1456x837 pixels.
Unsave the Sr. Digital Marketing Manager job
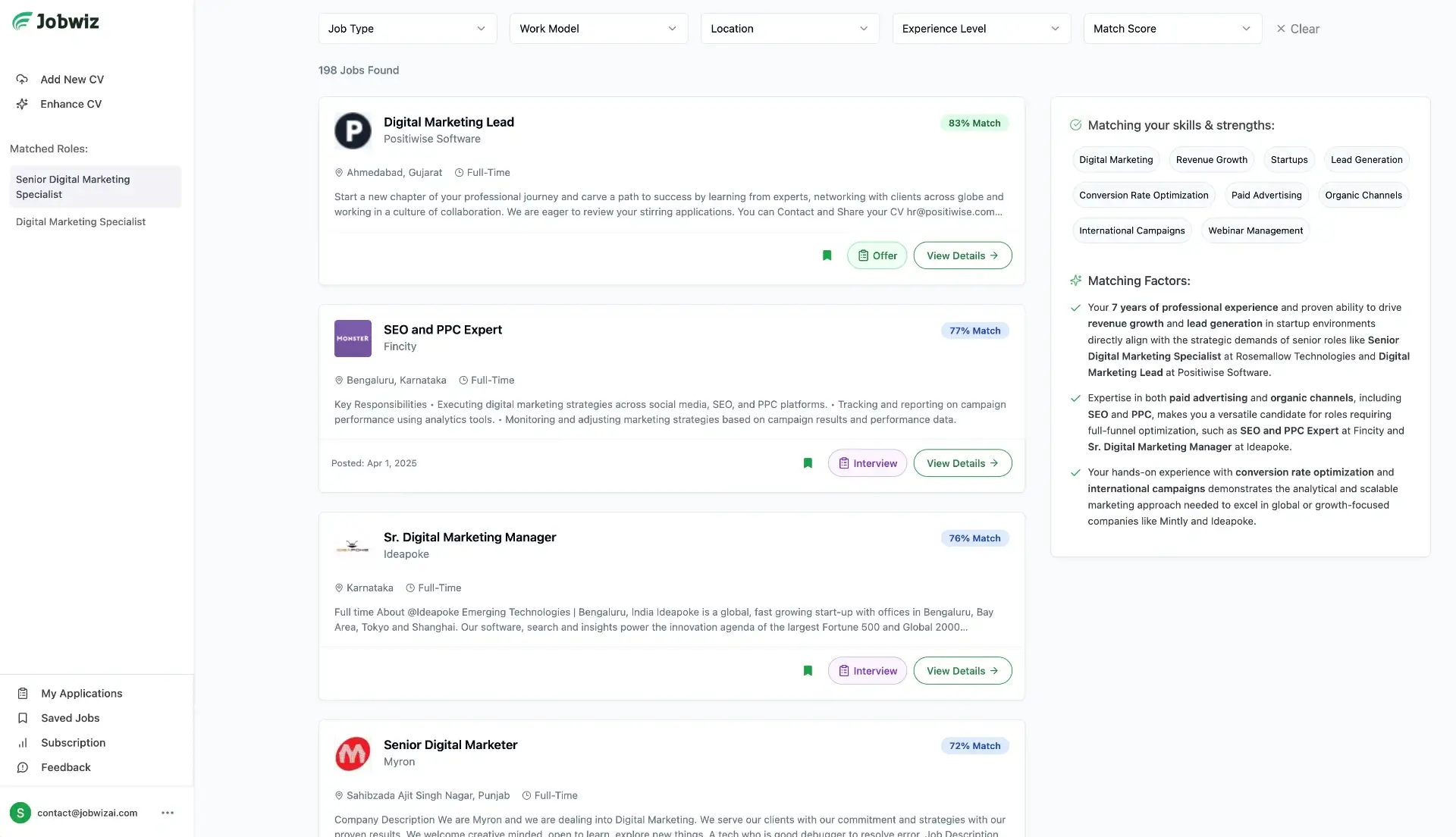pyautogui.click(x=808, y=671)
